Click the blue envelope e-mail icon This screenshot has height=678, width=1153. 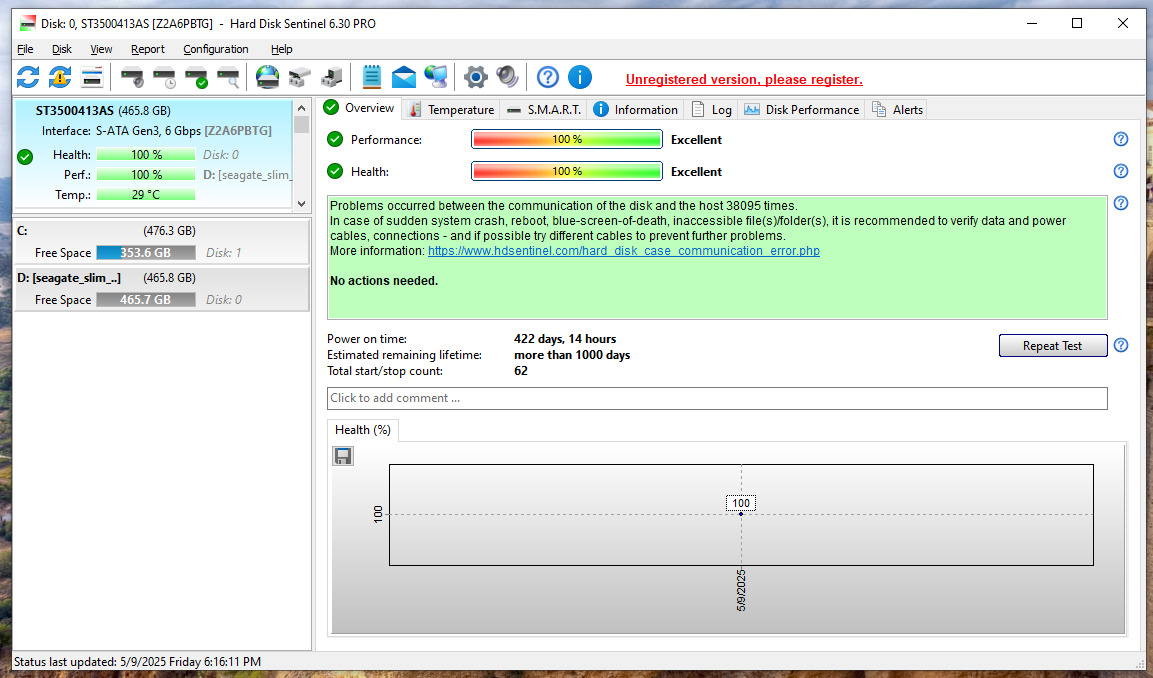(404, 76)
